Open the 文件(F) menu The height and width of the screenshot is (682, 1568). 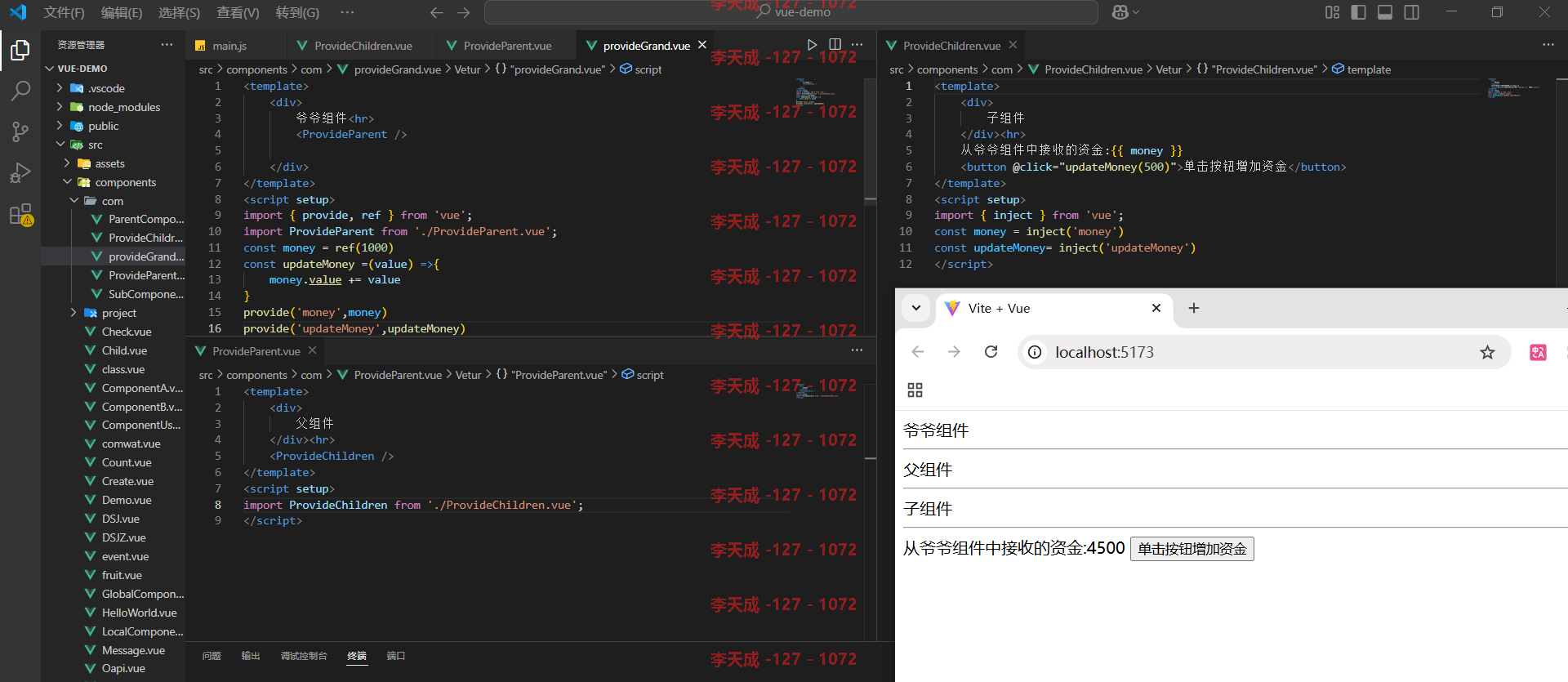(x=64, y=12)
